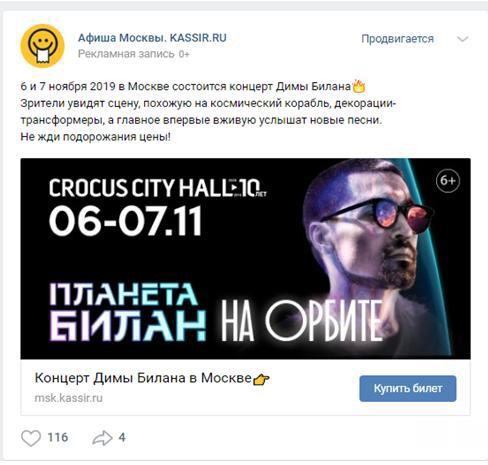Open the Dima Bilan concert banner image
The height and width of the screenshot is (465, 488).
(x=245, y=259)
